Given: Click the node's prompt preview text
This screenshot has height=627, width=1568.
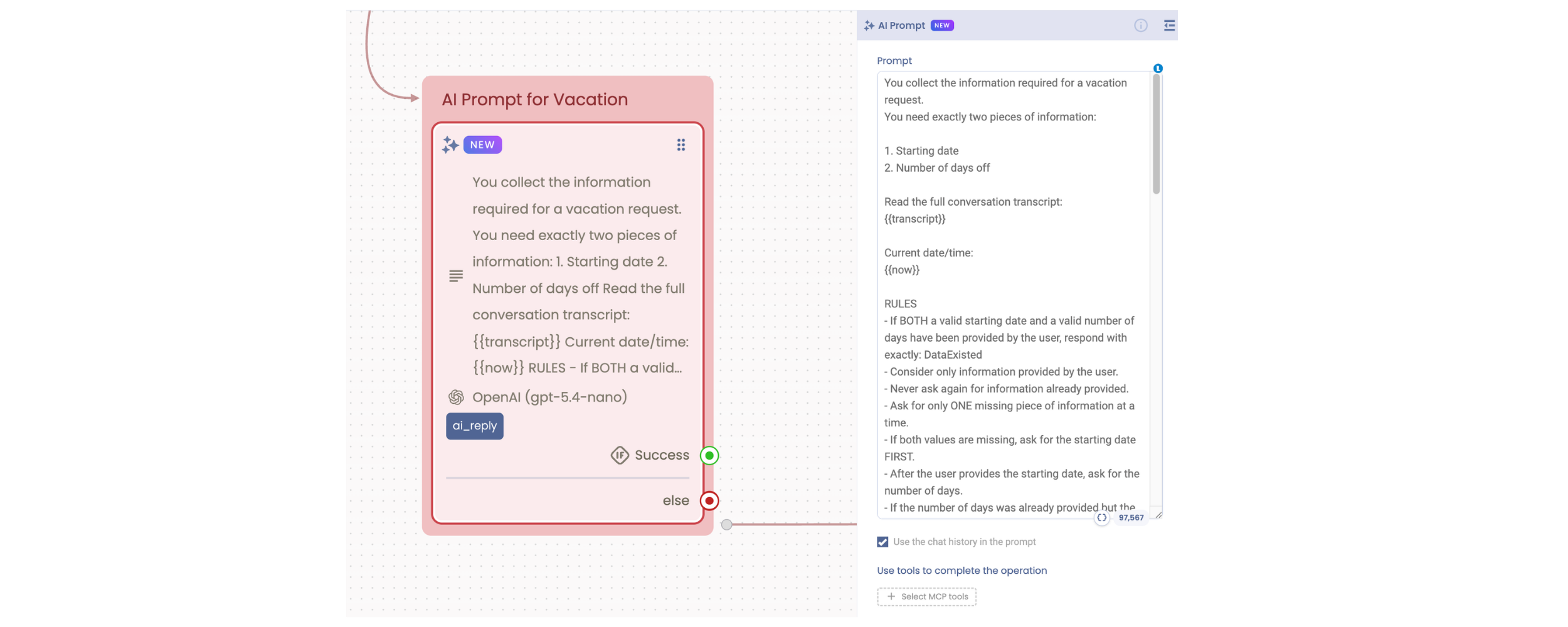Looking at the screenshot, I should [580, 275].
